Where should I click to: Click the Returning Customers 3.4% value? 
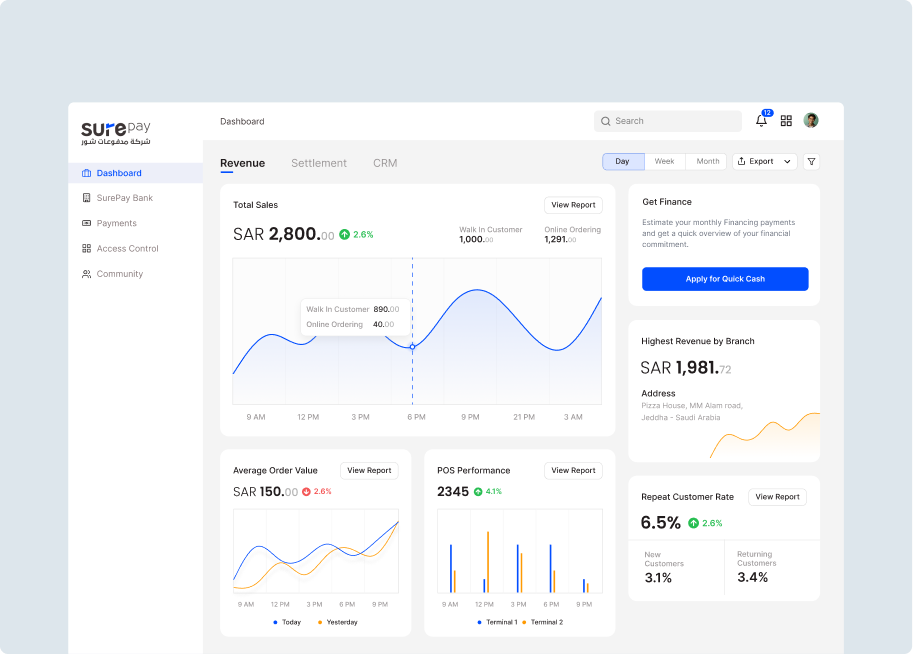tap(752, 578)
